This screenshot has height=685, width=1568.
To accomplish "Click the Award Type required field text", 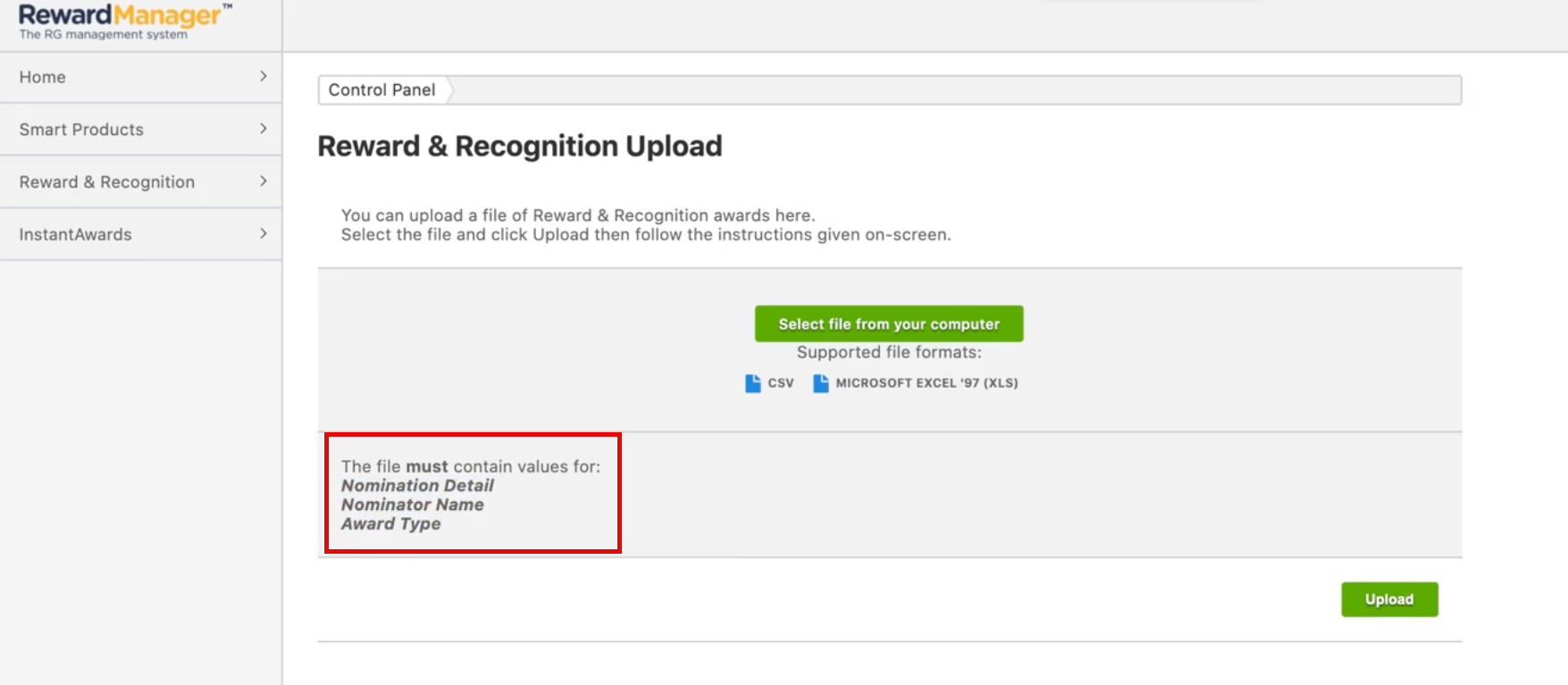I will [390, 524].
